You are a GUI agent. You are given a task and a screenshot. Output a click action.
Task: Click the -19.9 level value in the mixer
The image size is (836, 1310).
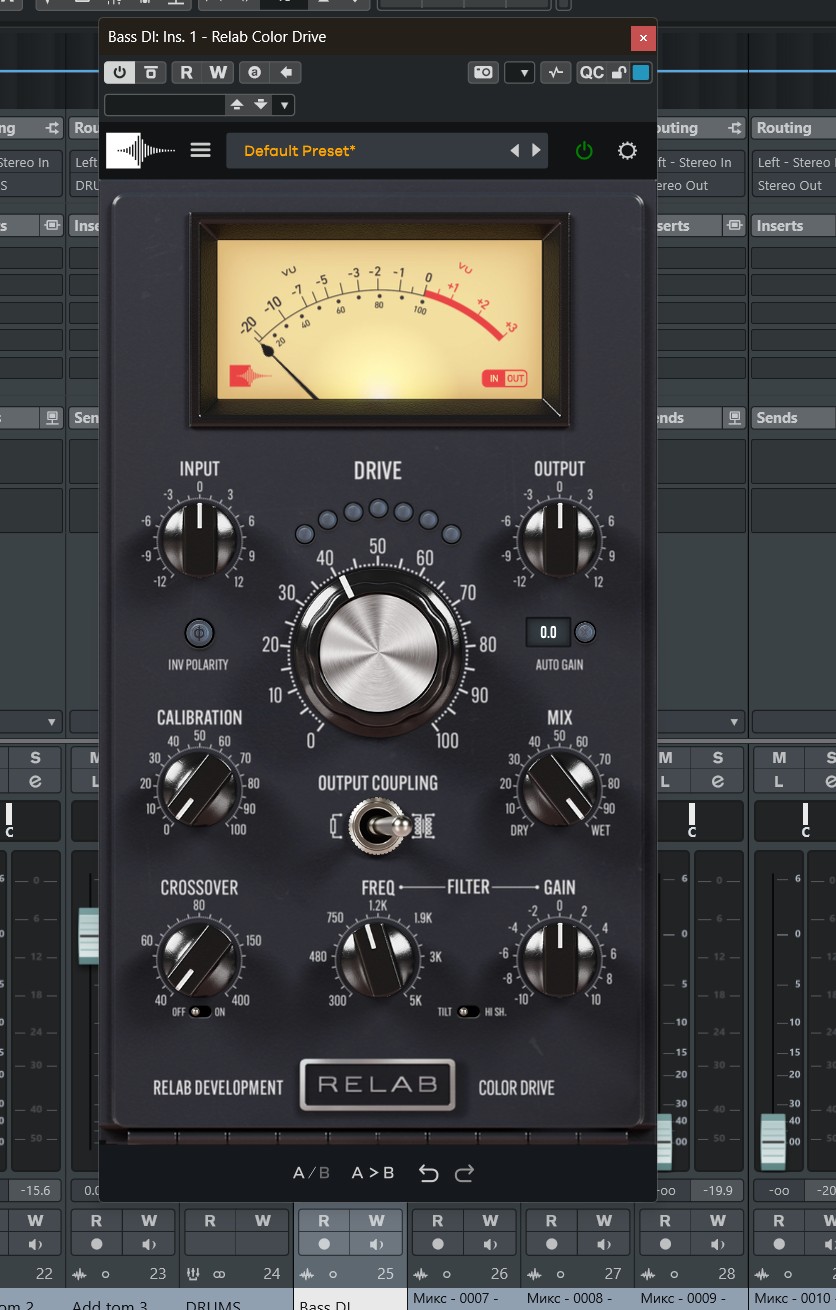717,1190
